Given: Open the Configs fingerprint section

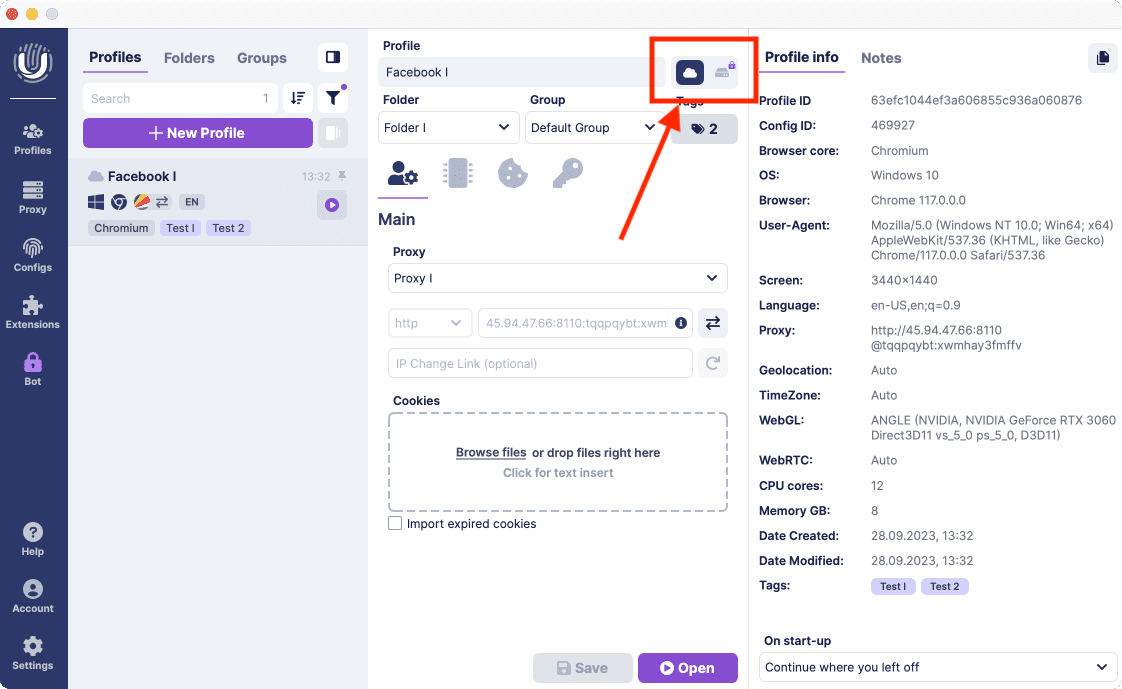Looking at the screenshot, I should point(33,256).
